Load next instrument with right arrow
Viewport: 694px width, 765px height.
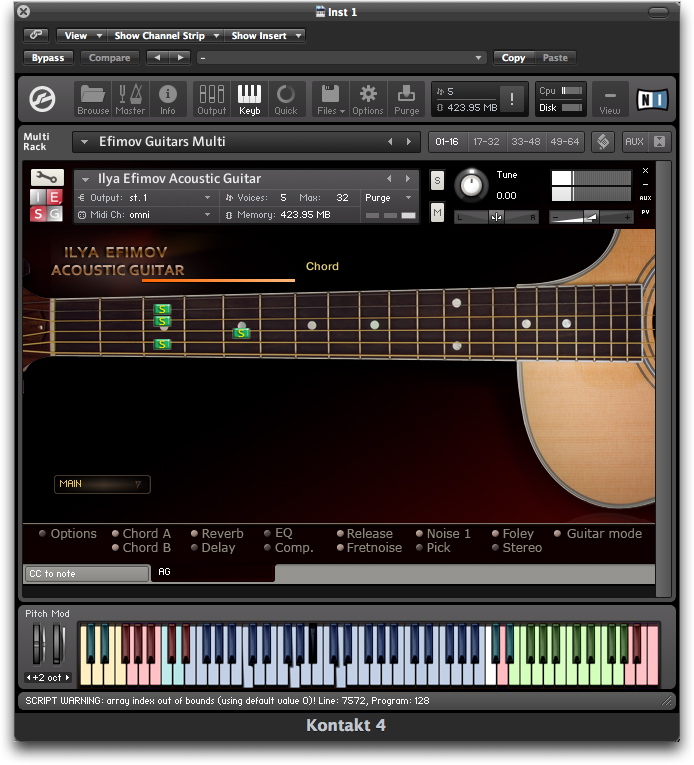click(408, 179)
